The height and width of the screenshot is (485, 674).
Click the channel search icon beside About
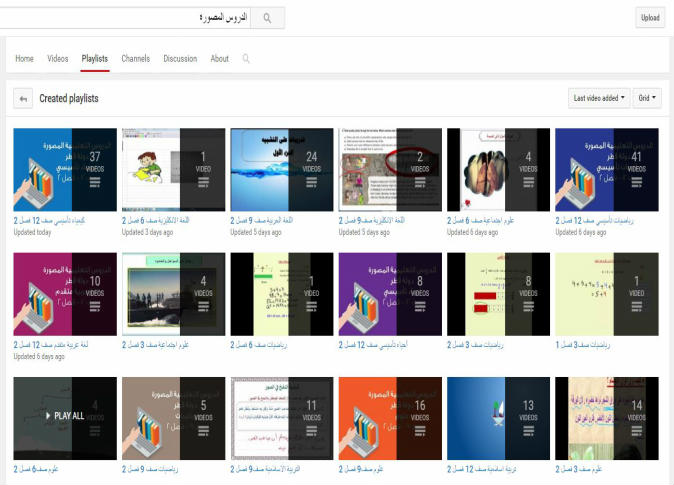click(246, 59)
